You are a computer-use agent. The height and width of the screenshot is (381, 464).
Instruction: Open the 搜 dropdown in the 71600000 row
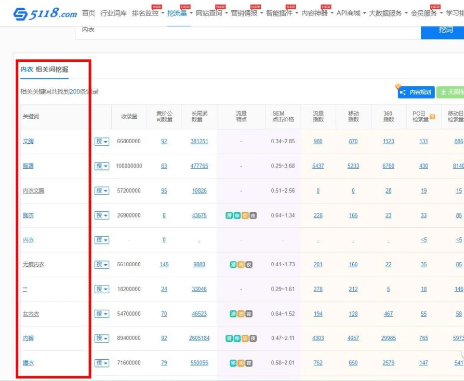[102, 363]
